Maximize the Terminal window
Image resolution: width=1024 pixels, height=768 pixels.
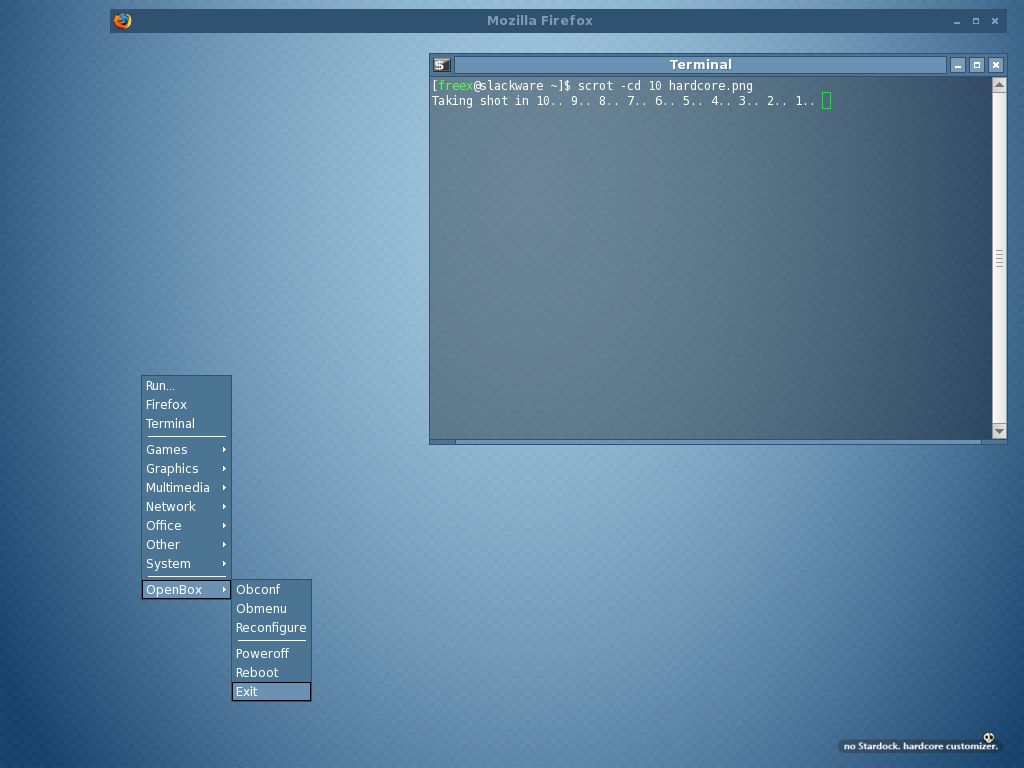coord(977,65)
